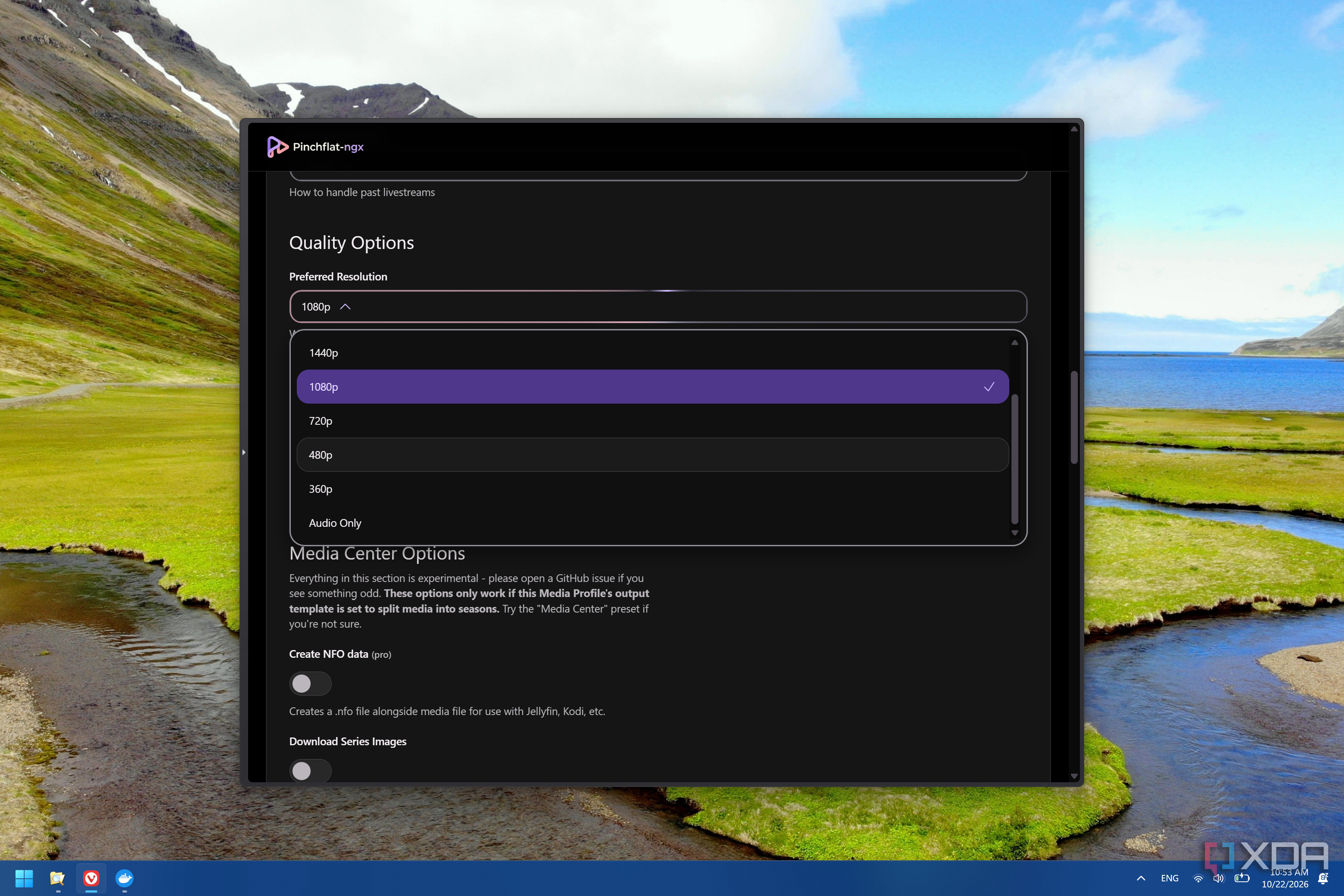
Task: Click the Media Center Options heading
Action: (377, 553)
